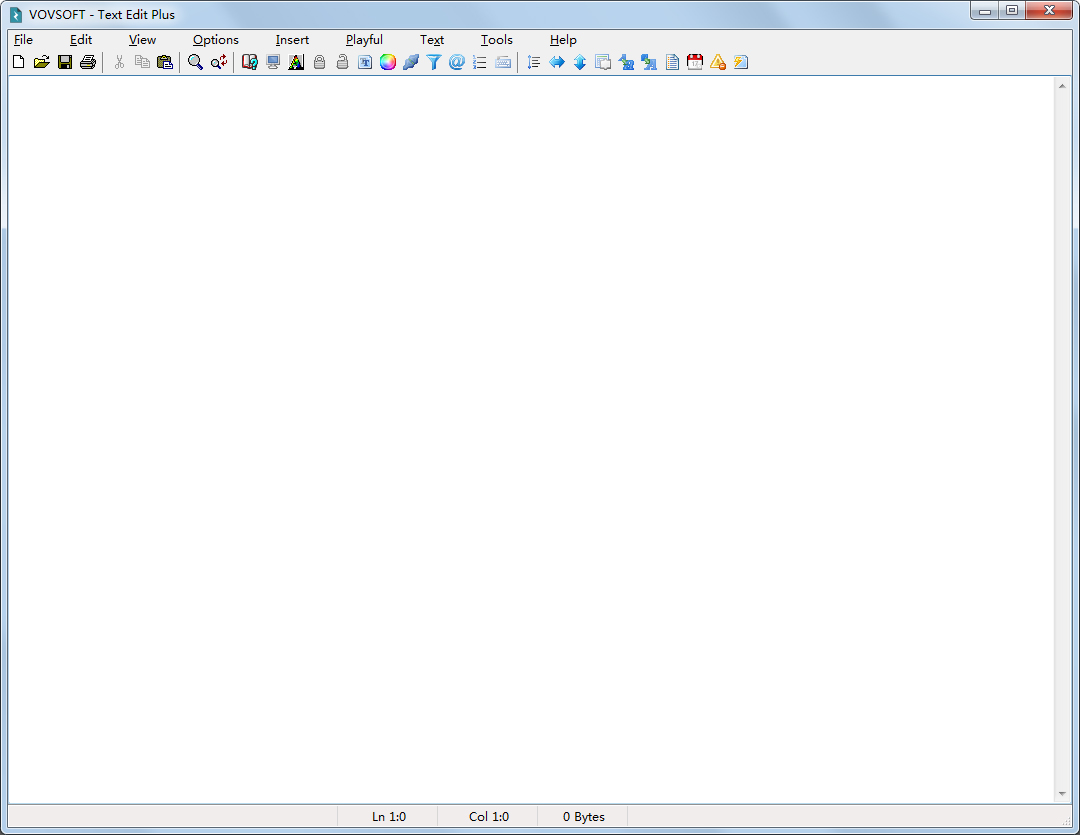Image resolution: width=1080 pixels, height=835 pixels.
Task: Click the second blue A character-convert icon
Action: [649, 62]
